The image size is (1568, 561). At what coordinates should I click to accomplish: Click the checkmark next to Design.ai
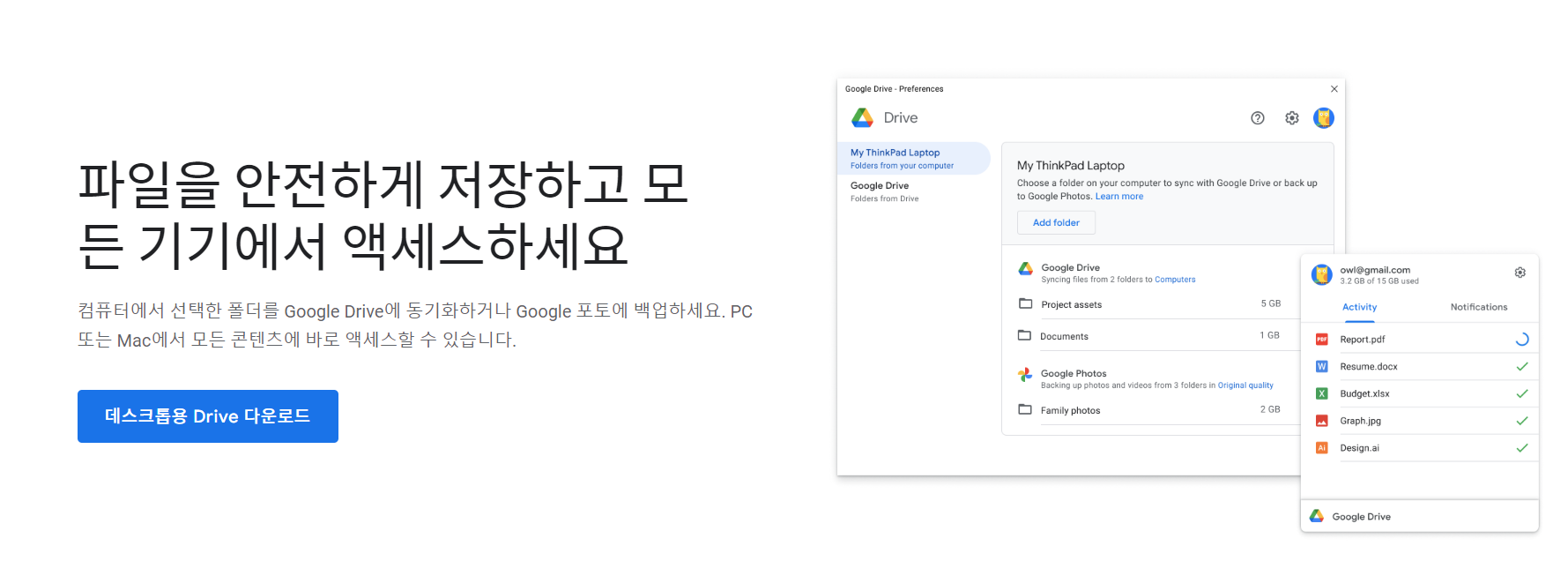point(1522,448)
